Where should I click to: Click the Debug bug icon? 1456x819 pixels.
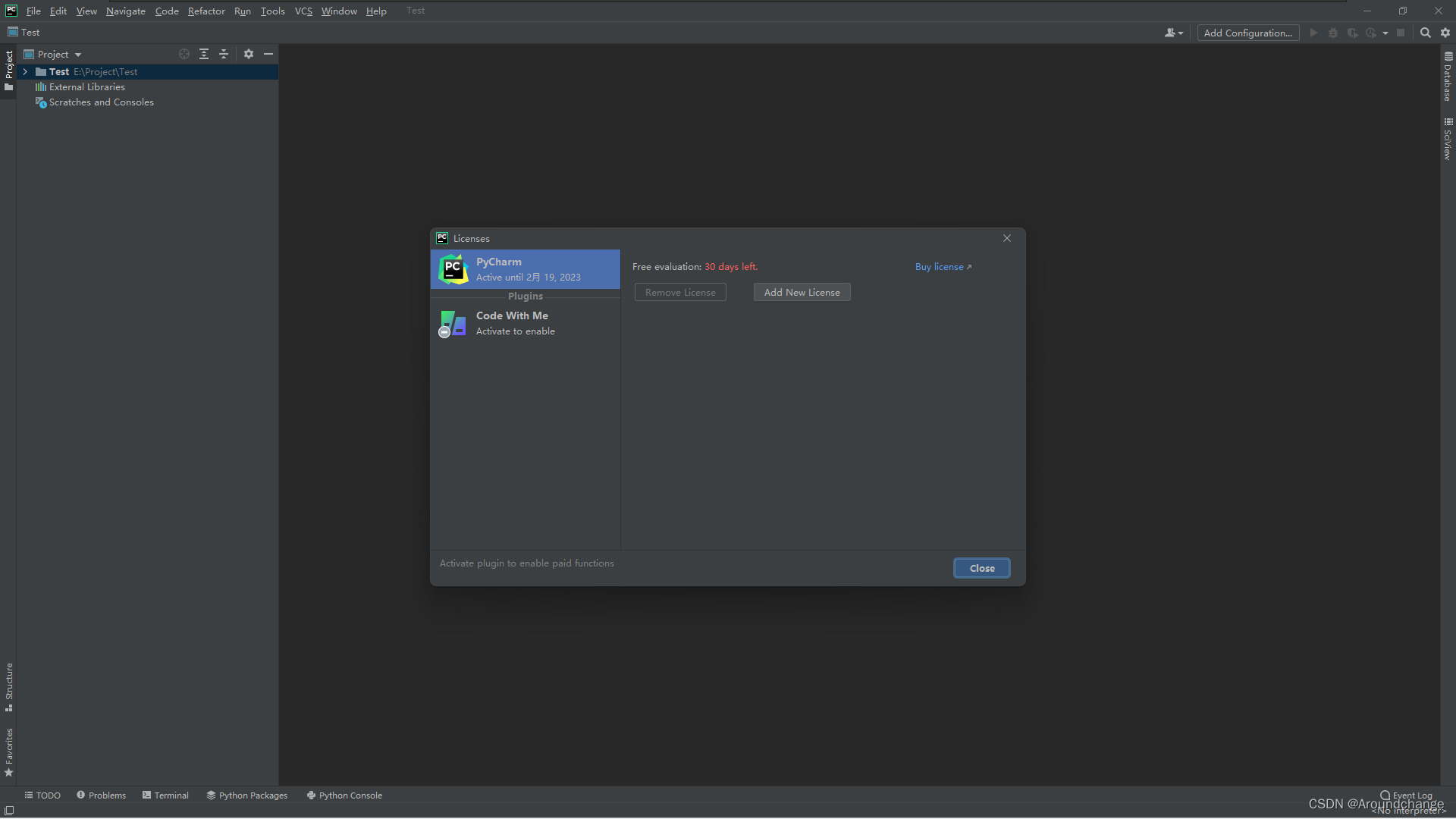coord(1333,33)
